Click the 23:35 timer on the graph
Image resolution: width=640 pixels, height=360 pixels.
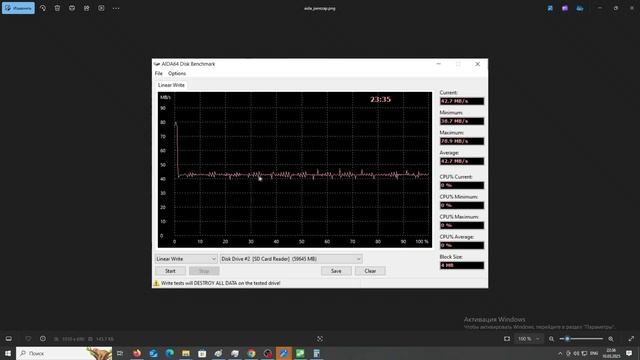point(380,99)
